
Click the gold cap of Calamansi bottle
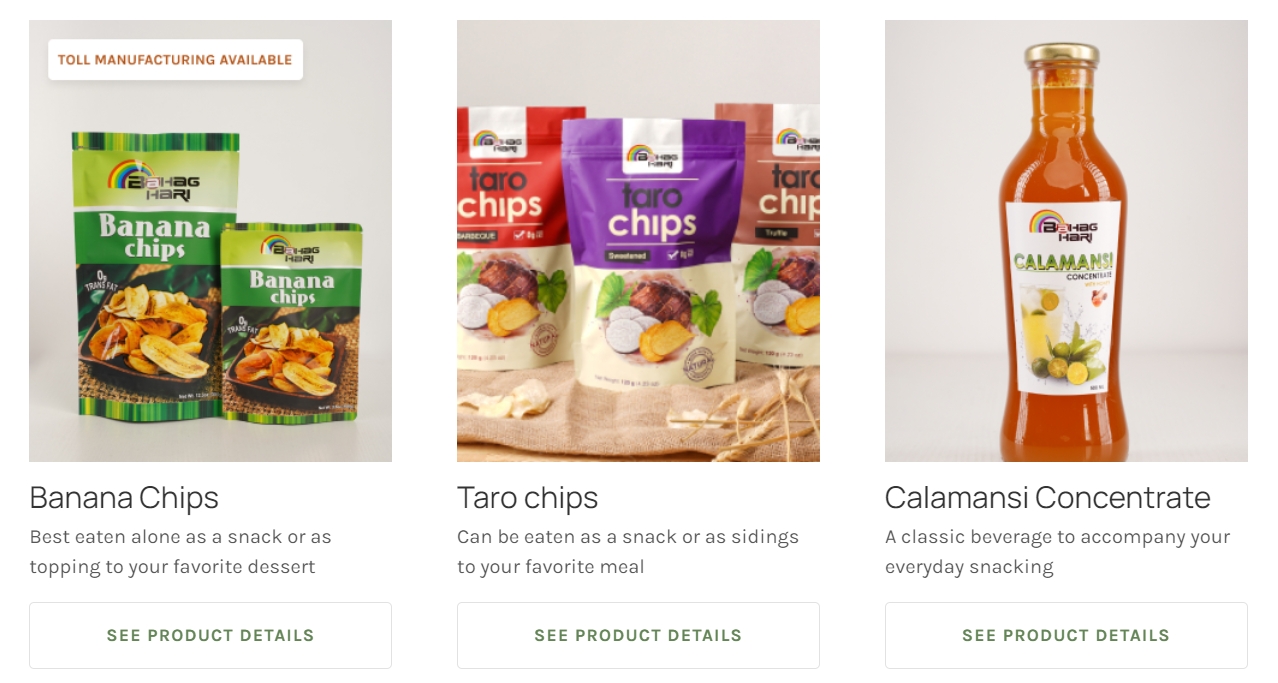pos(1062,56)
